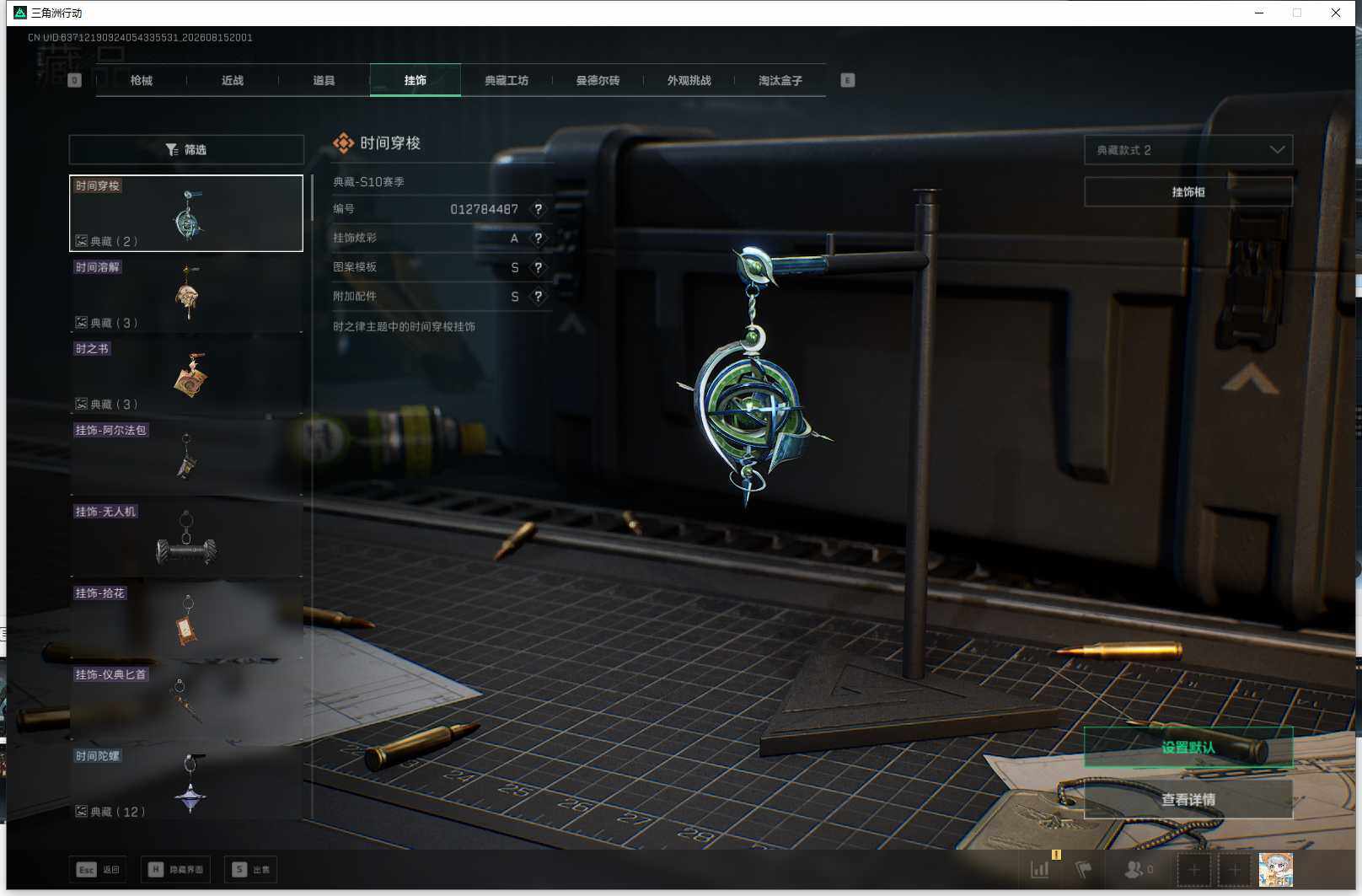Open the 曼德尔砖 tab
Viewport: 1362px width, 896px height.
pyautogui.click(x=598, y=80)
